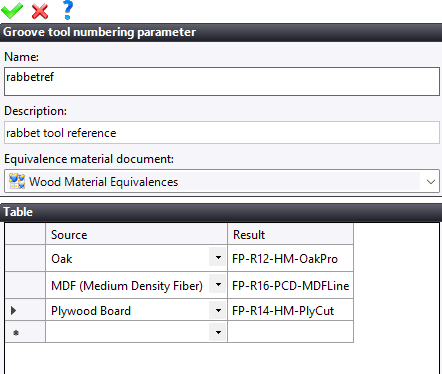Select the FP-R14-HM-PlyCut result cell
The width and height of the screenshot is (442, 374).
pos(290,310)
